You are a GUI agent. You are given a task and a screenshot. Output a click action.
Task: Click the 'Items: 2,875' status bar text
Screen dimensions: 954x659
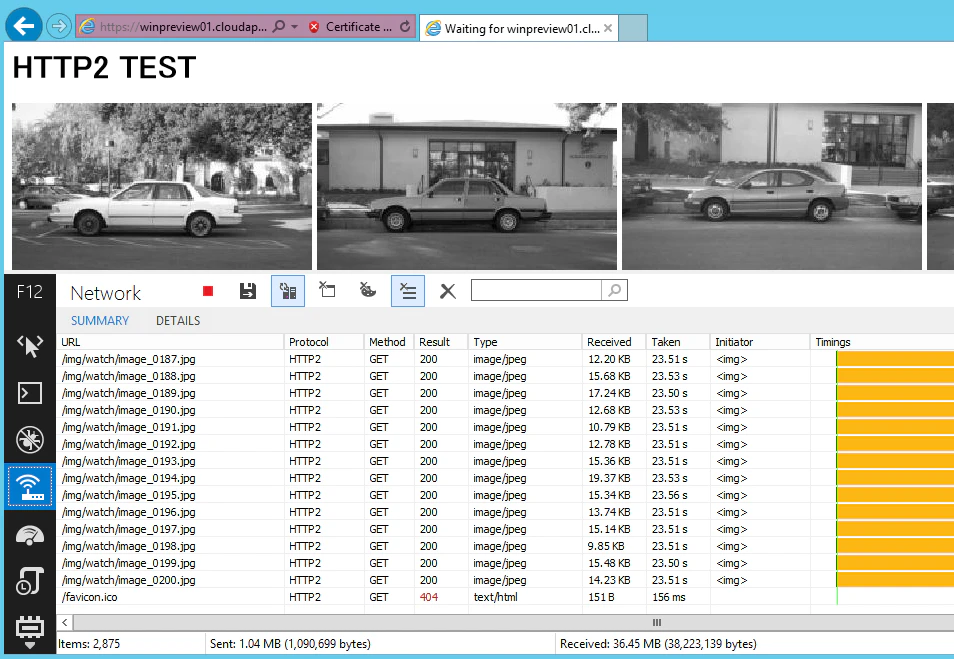(x=89, y=644)
